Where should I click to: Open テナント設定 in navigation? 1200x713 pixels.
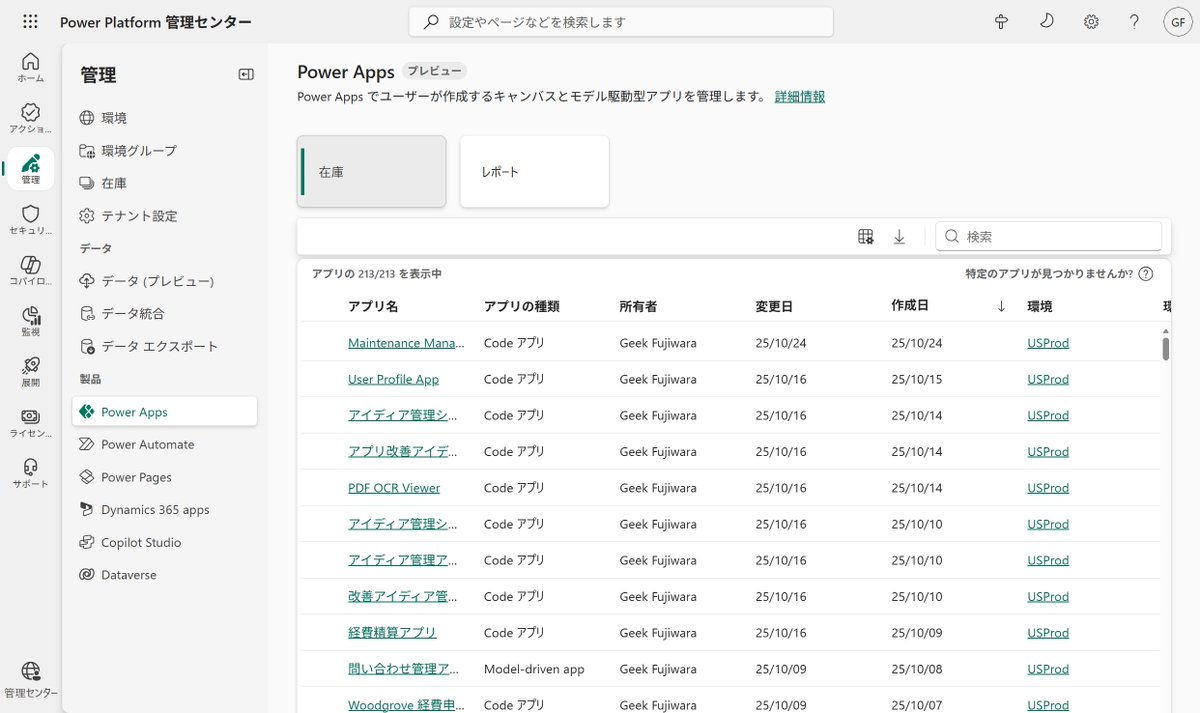coord(164,216)
